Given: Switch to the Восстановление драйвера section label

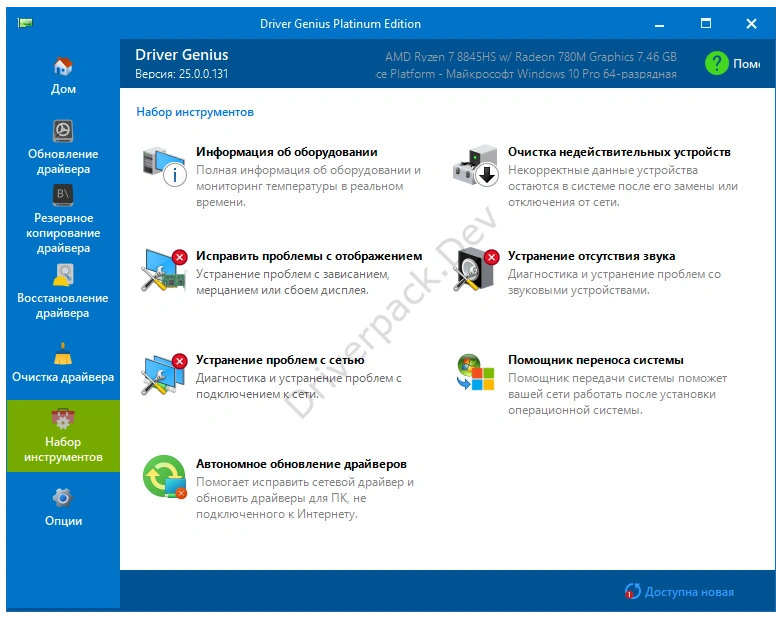Looking at the screenshot, I should (62, 306).
